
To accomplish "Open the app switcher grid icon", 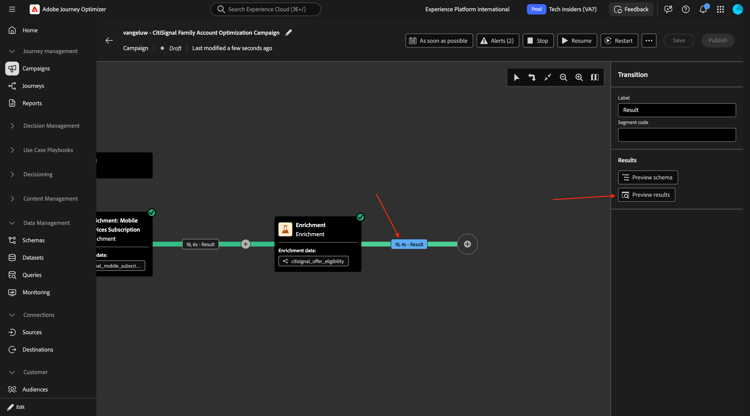I will (720, 9).
